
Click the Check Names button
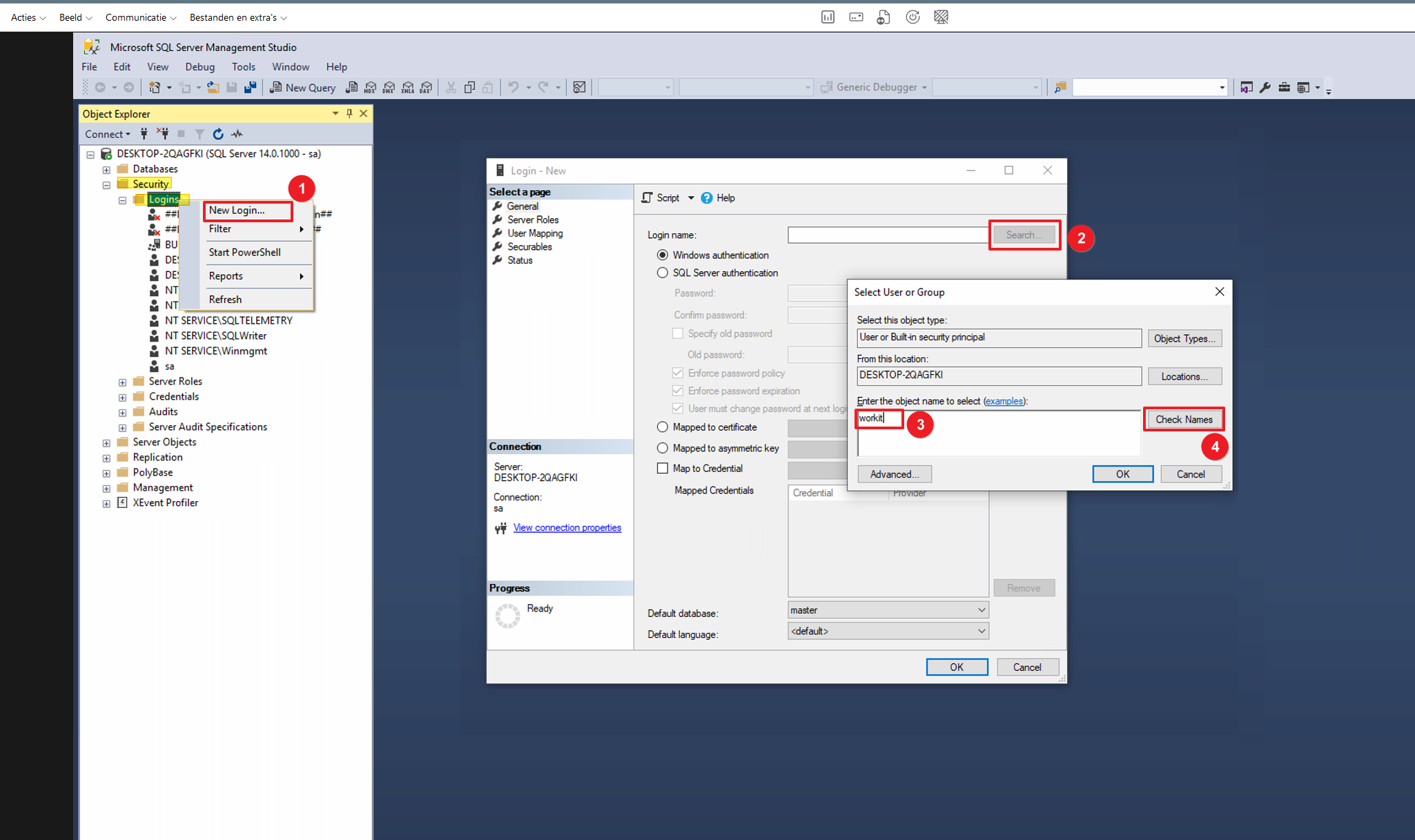point(1183,420)
